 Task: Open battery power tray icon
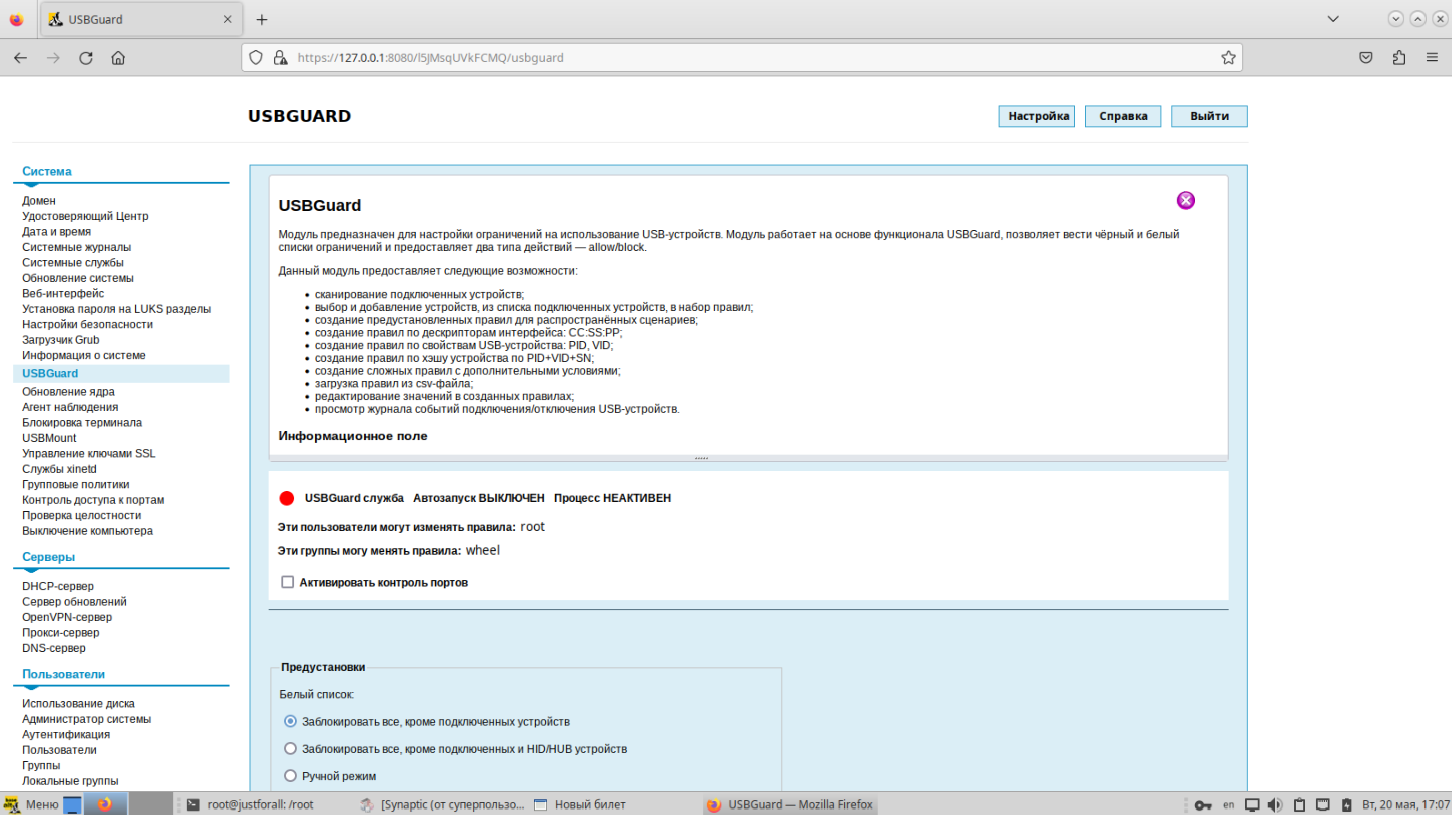(x=1345, y=805)
